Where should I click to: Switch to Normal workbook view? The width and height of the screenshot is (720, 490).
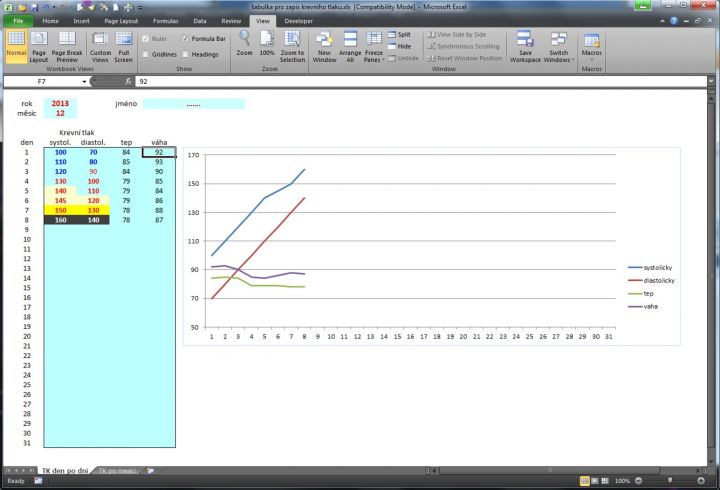pyautogui.click(x=16, y=46)
